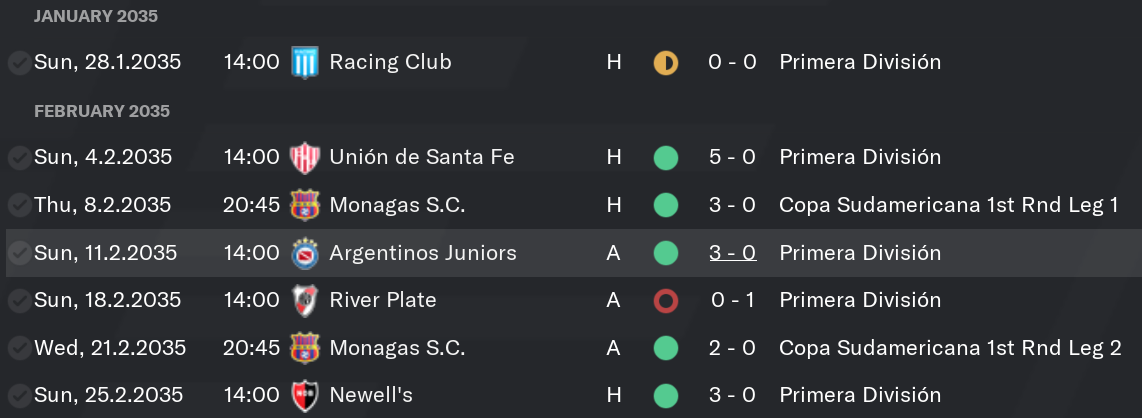Click the red loss indicator for River Plate
1142x418 pixels.
[666, 300]
